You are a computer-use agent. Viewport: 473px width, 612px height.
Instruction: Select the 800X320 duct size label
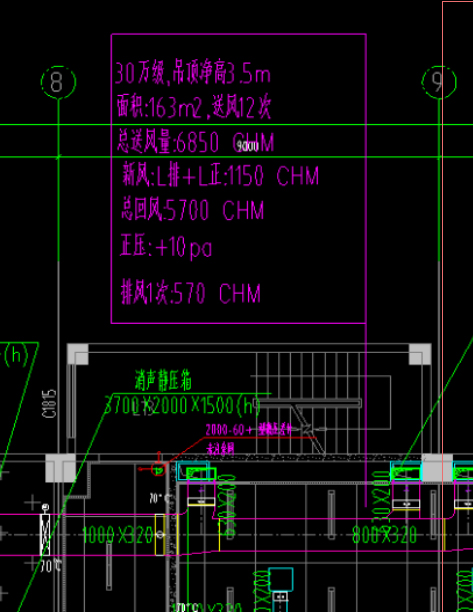384,535
